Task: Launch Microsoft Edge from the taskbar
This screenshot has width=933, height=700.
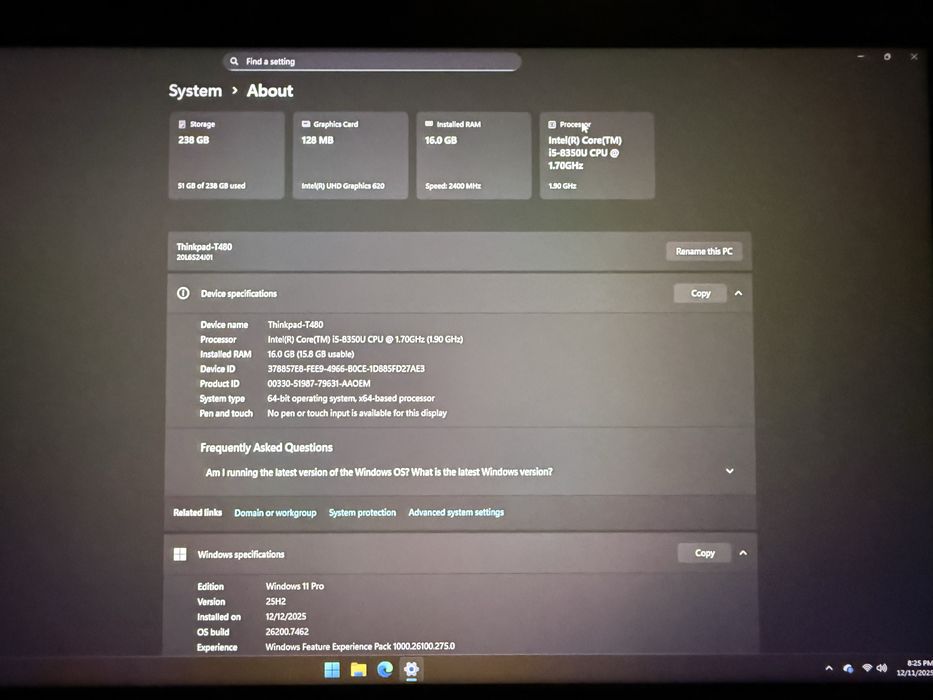Action: (x=385, y=670)
